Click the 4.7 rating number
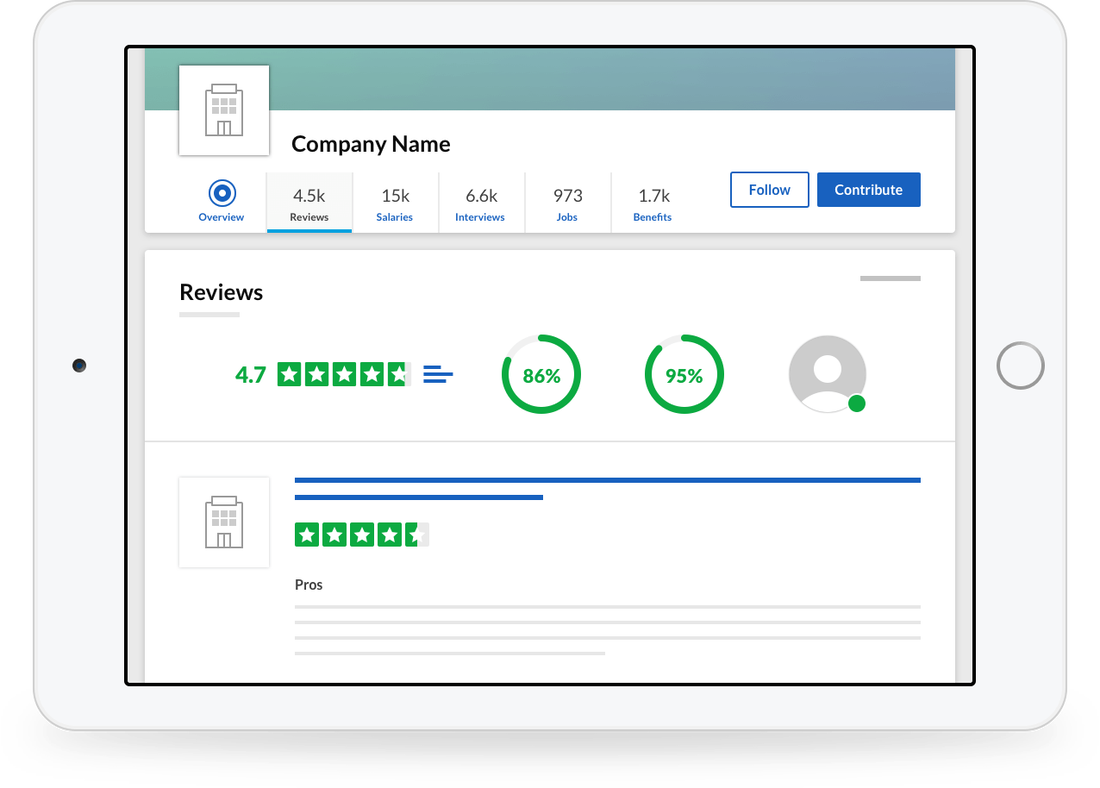This screenshot has height=788, width=1100. [x=250, y=375]
